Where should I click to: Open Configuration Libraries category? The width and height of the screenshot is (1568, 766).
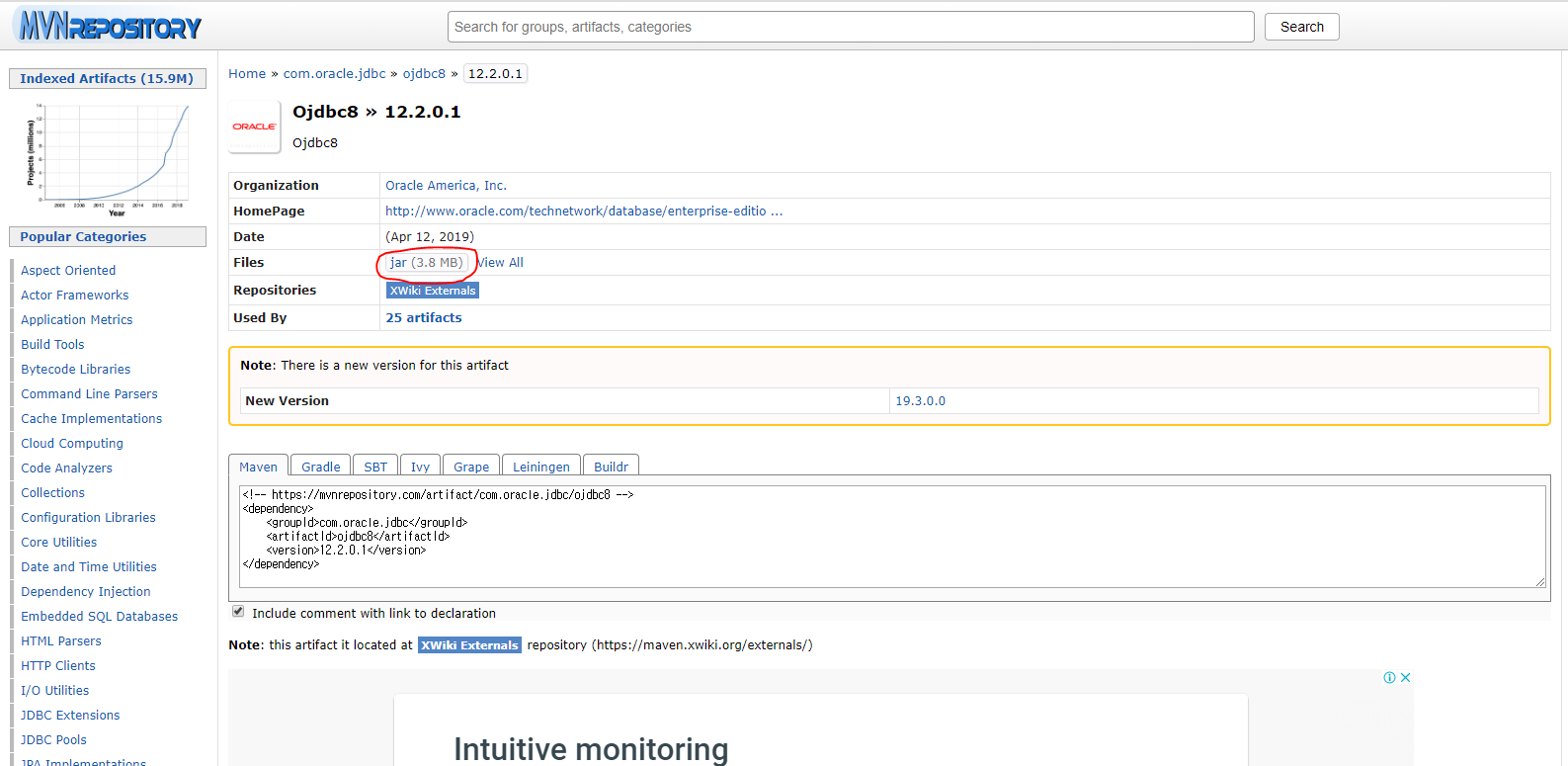(89, 518)
